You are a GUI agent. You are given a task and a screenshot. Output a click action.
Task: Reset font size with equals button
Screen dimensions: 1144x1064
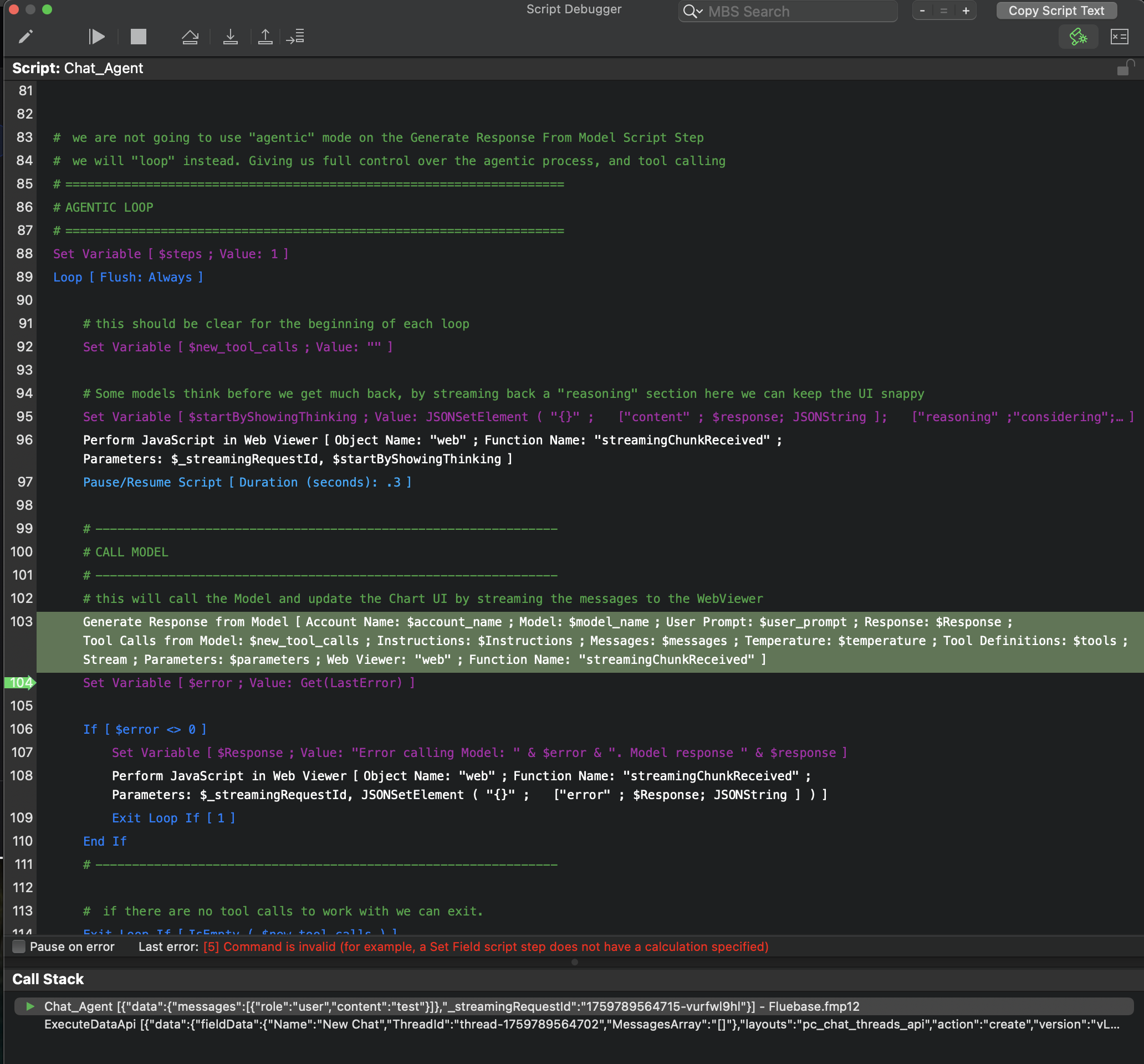944,11
